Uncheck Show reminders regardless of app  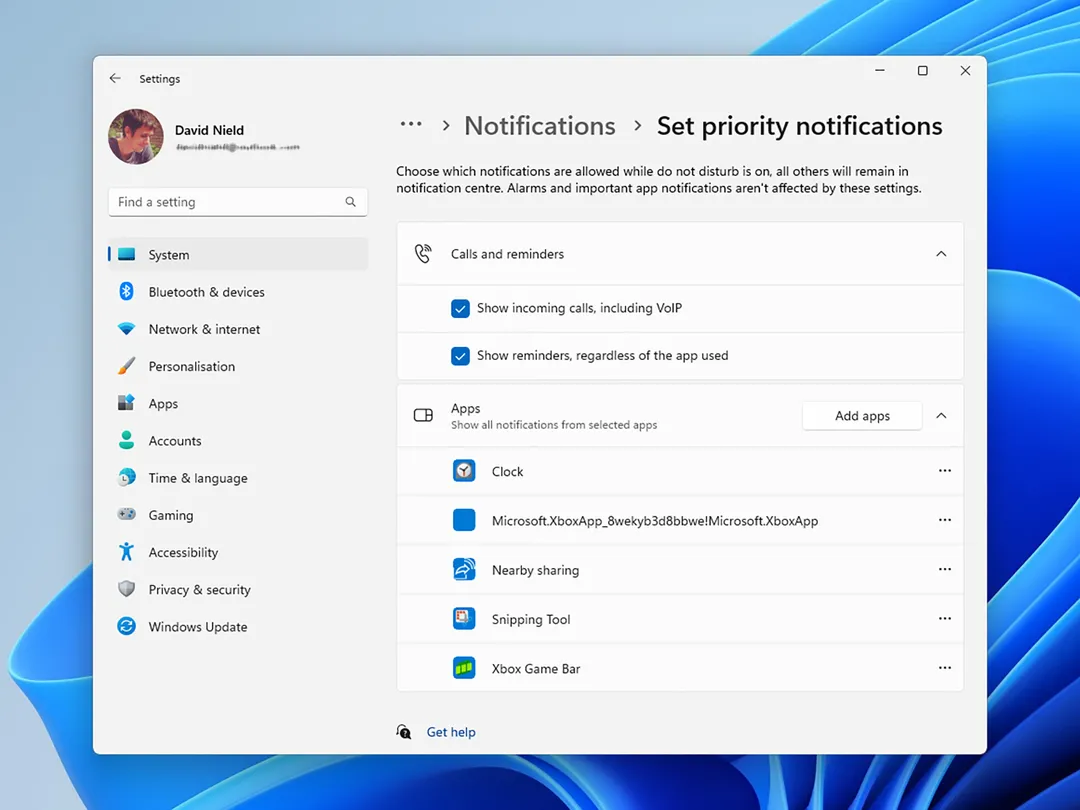coord(460,355)
